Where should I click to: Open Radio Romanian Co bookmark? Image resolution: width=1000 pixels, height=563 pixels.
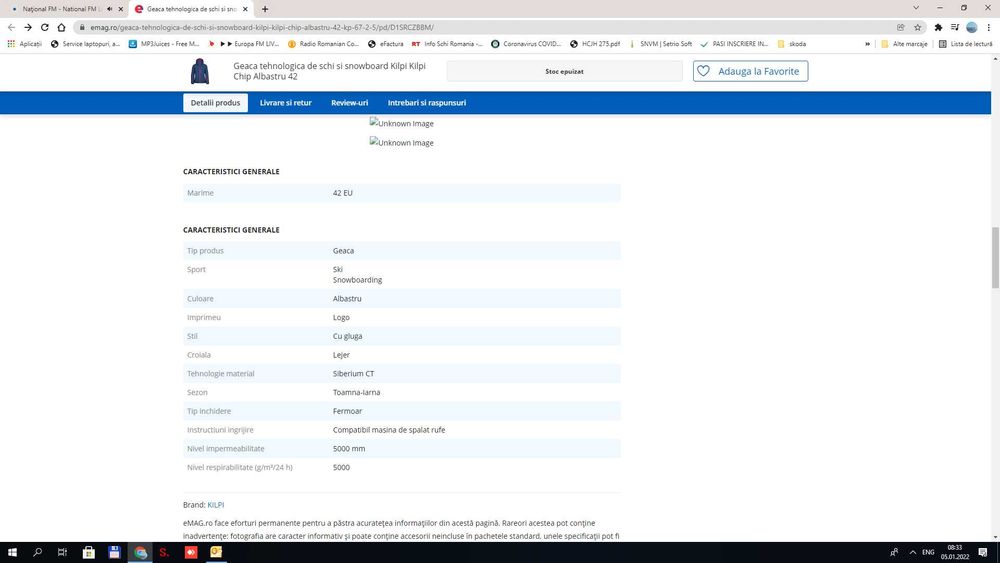(323, 44)
